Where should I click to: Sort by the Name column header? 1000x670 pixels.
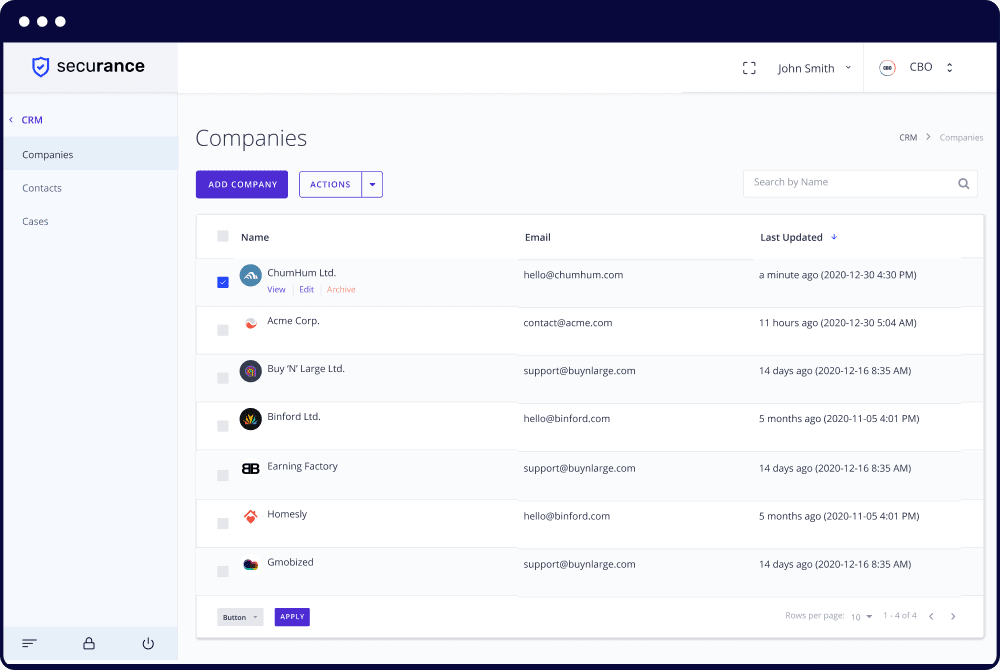coord(255,237)
